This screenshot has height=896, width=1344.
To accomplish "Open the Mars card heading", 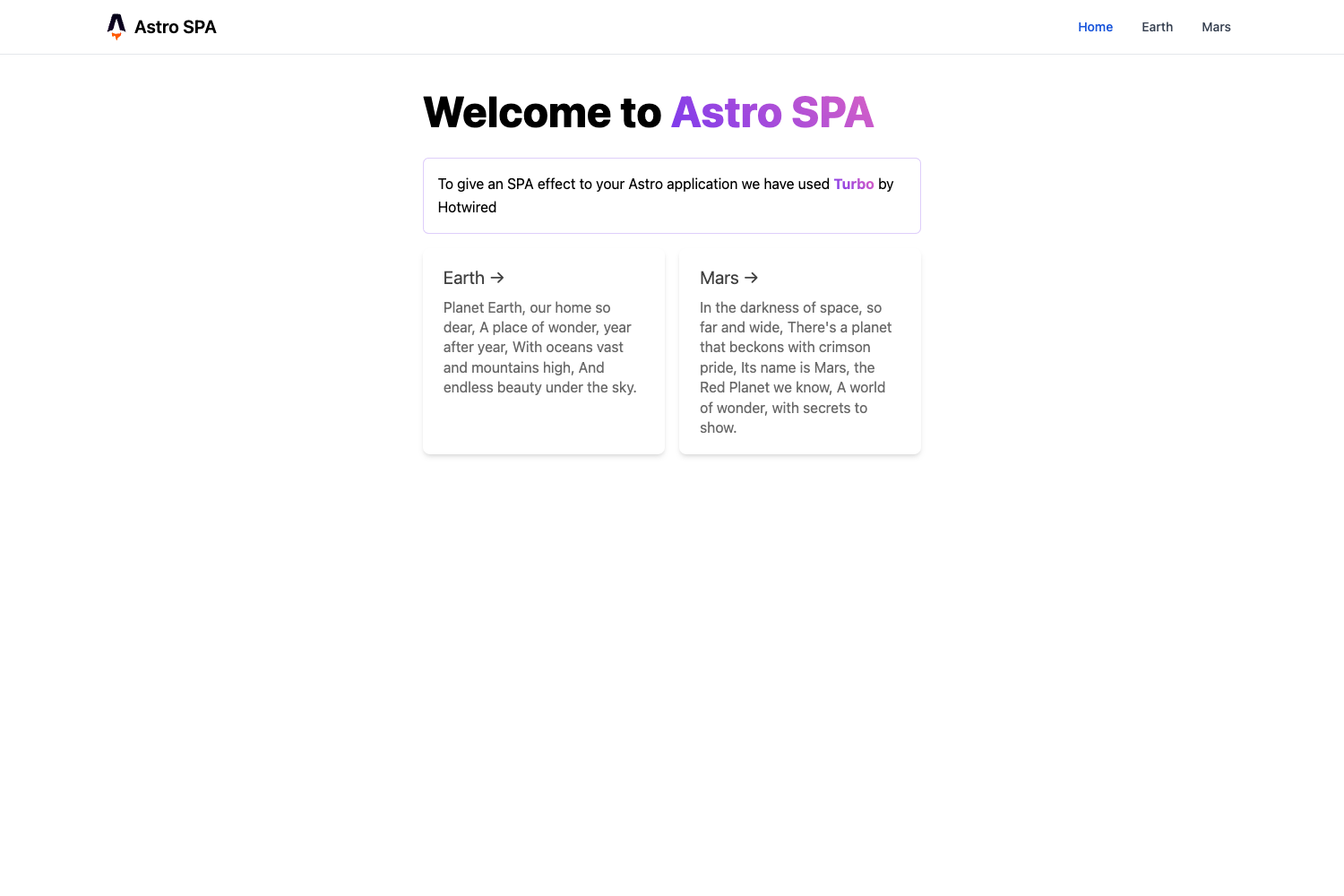I will [x=729, y=278].
